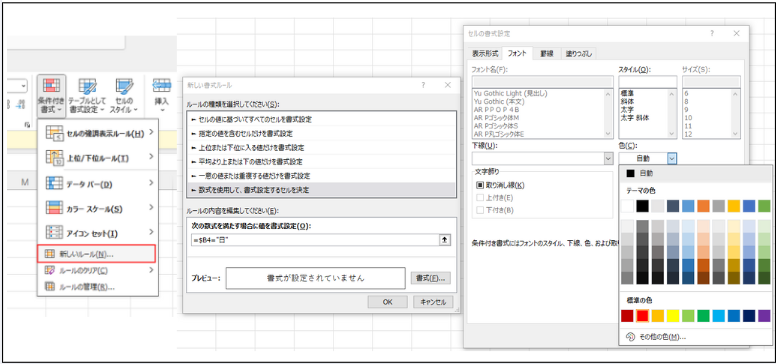Viewport: 776px width, 364px height.
Task: Click キャンセル in 新しい書式ルール dialog
Action: pos(433,302)
